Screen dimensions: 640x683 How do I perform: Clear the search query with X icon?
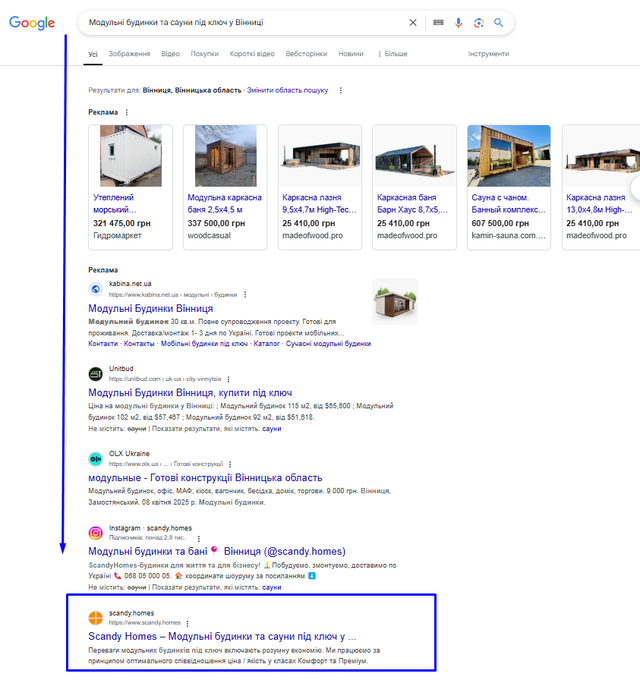click(413, 23)
